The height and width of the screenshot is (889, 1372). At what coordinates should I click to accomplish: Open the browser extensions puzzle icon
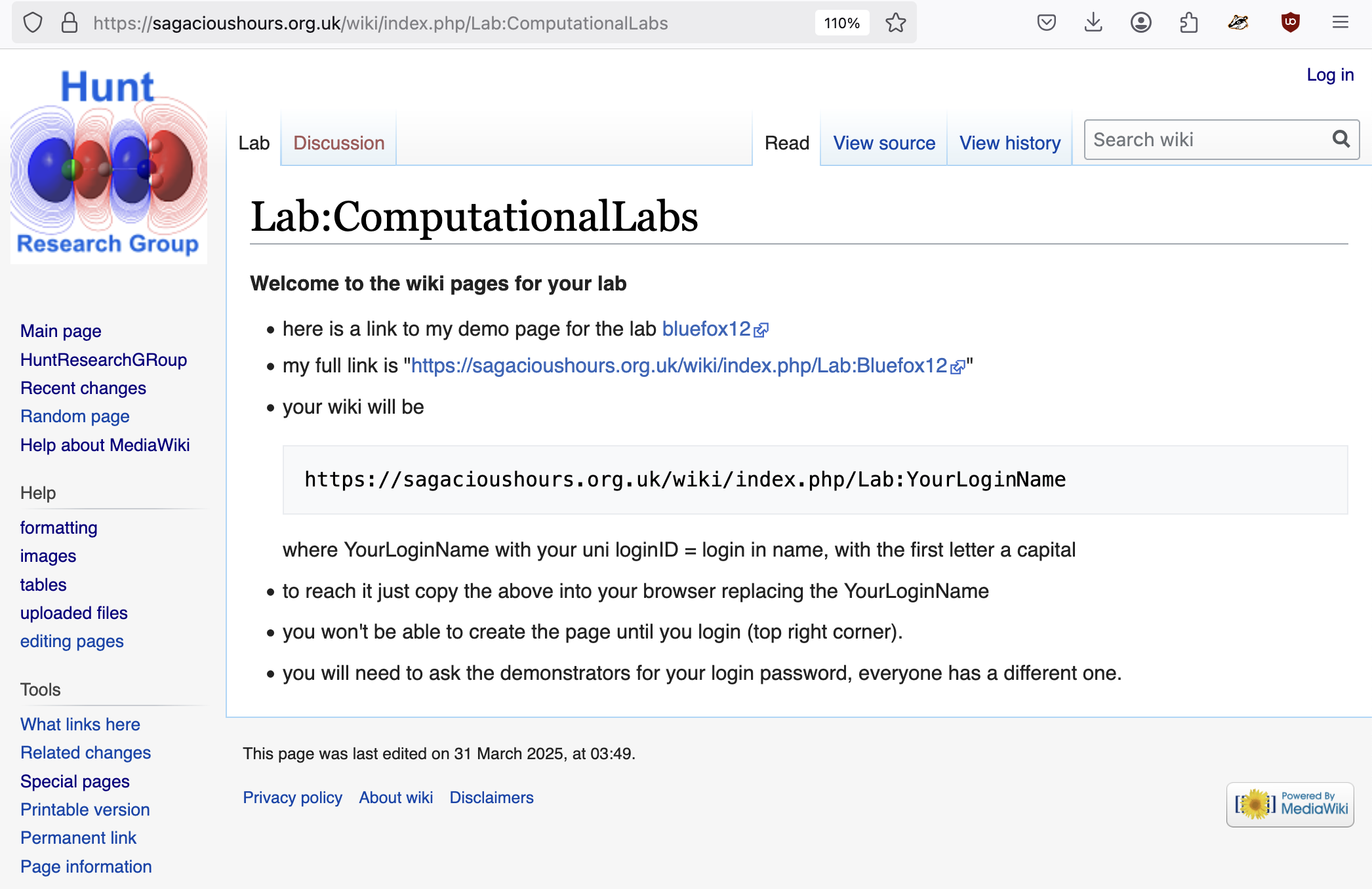point(1189,22)
